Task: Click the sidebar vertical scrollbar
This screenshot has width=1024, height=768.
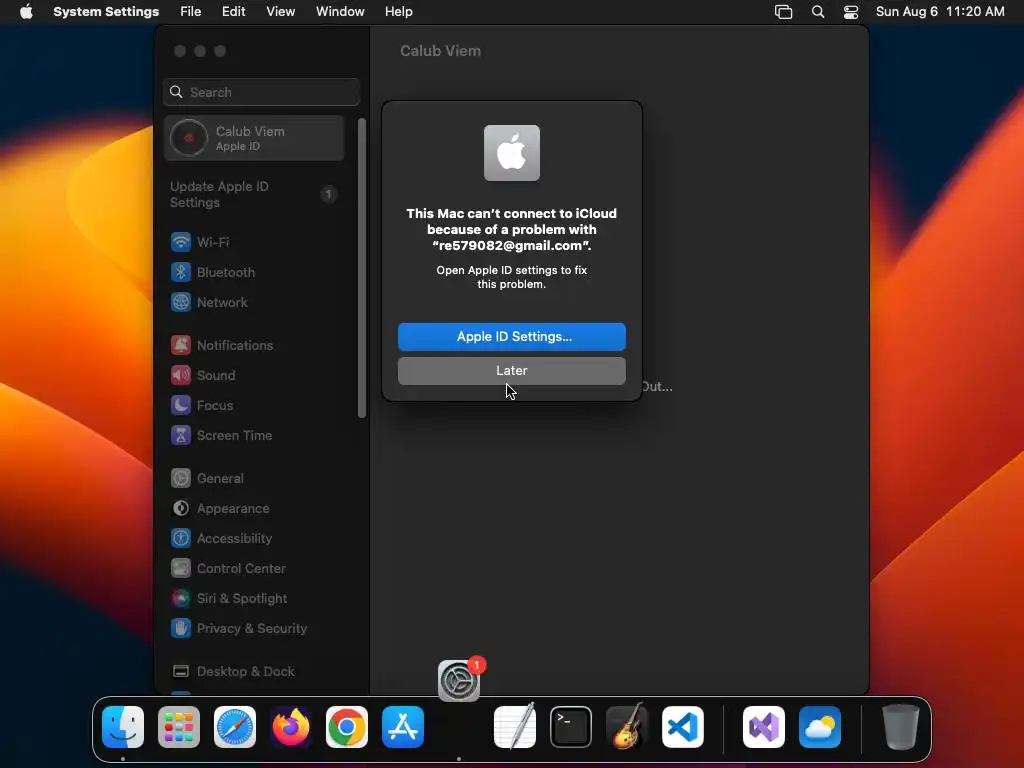Action: (362, 268)
